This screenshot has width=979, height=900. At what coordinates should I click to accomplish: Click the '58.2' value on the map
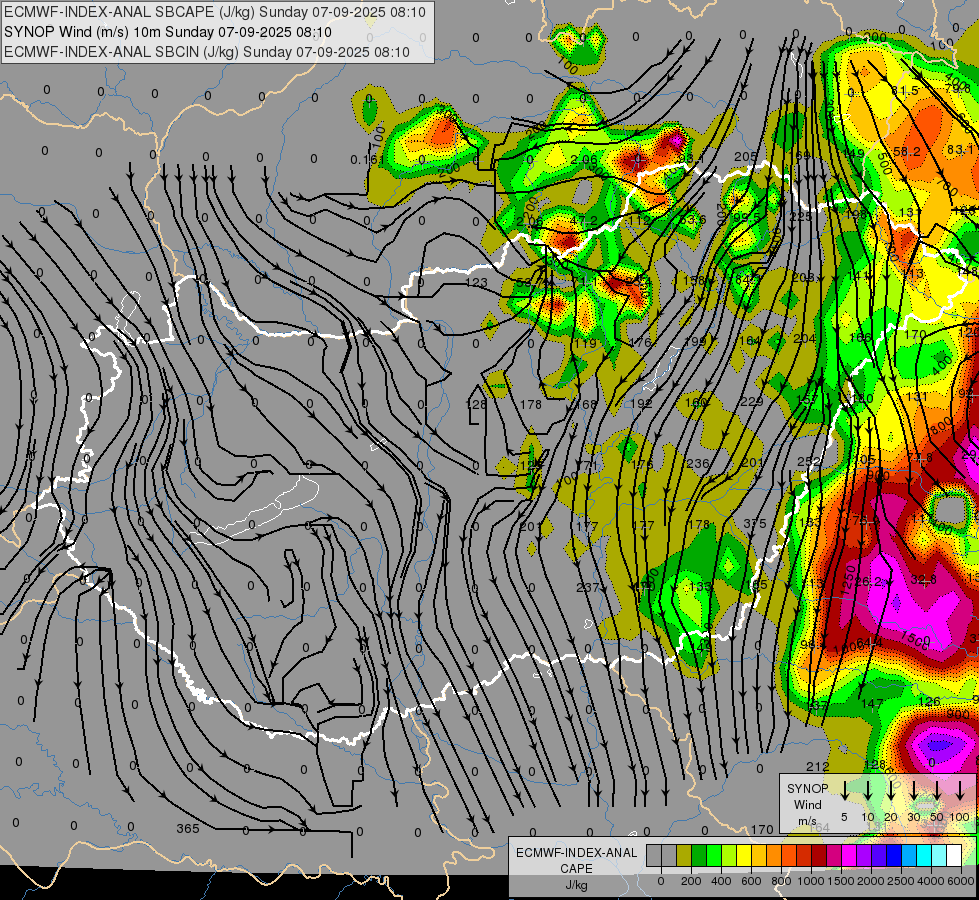click(907, 151)
